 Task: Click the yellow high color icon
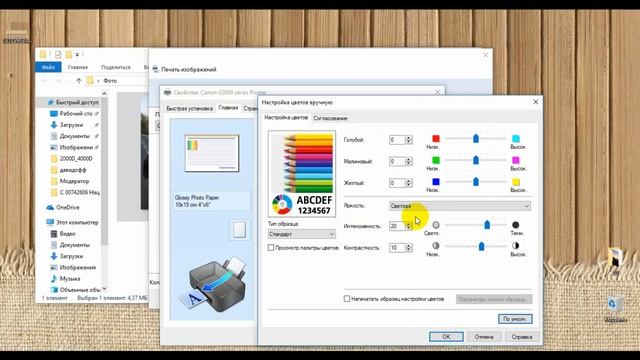pyautogui.click(x=516, y=182)
